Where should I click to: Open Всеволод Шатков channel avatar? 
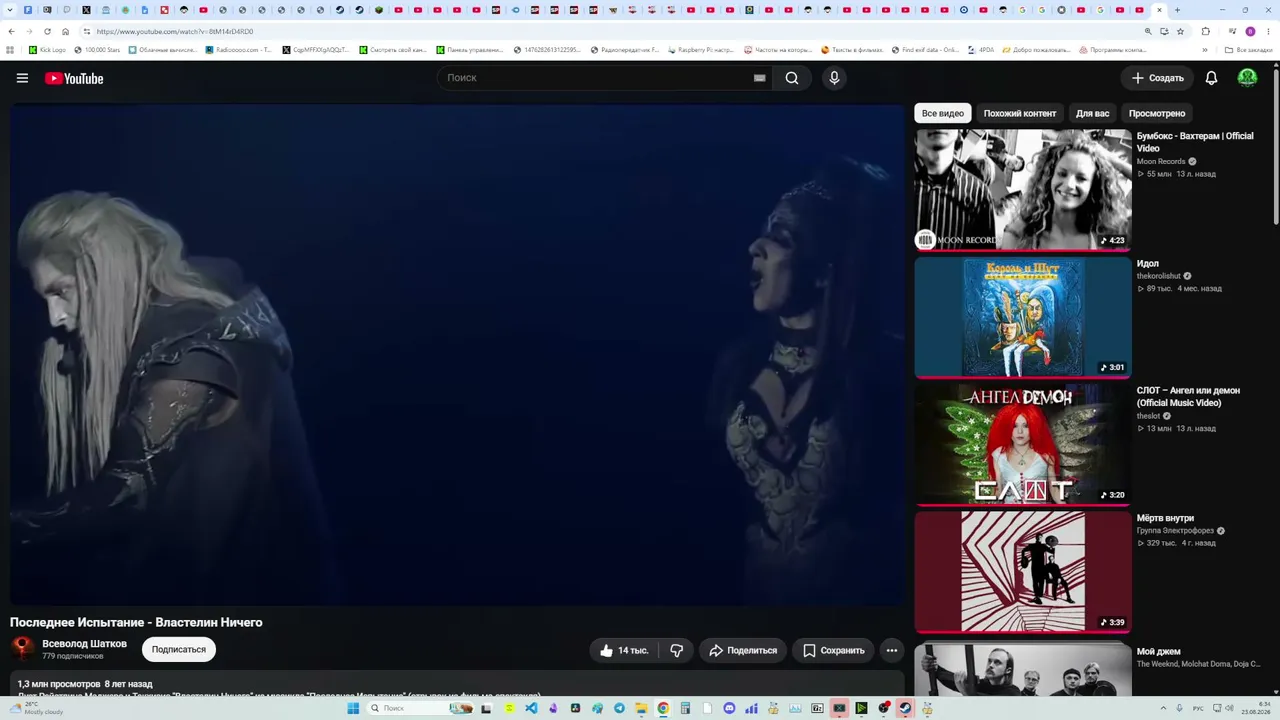click(x=22, y=648)
